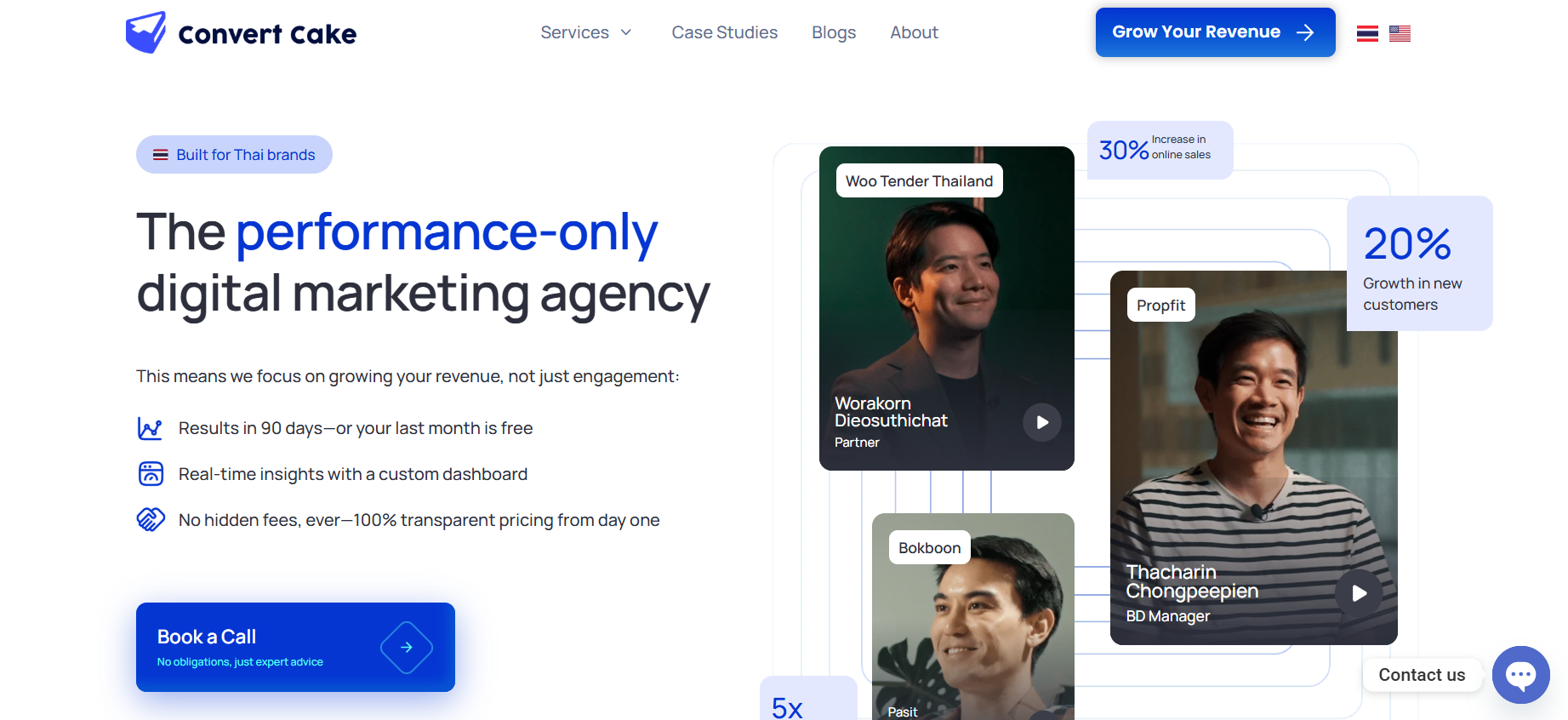This screenshot has height=720, width=1568.
Task: Open the Services menu
Action: (587, 32)
